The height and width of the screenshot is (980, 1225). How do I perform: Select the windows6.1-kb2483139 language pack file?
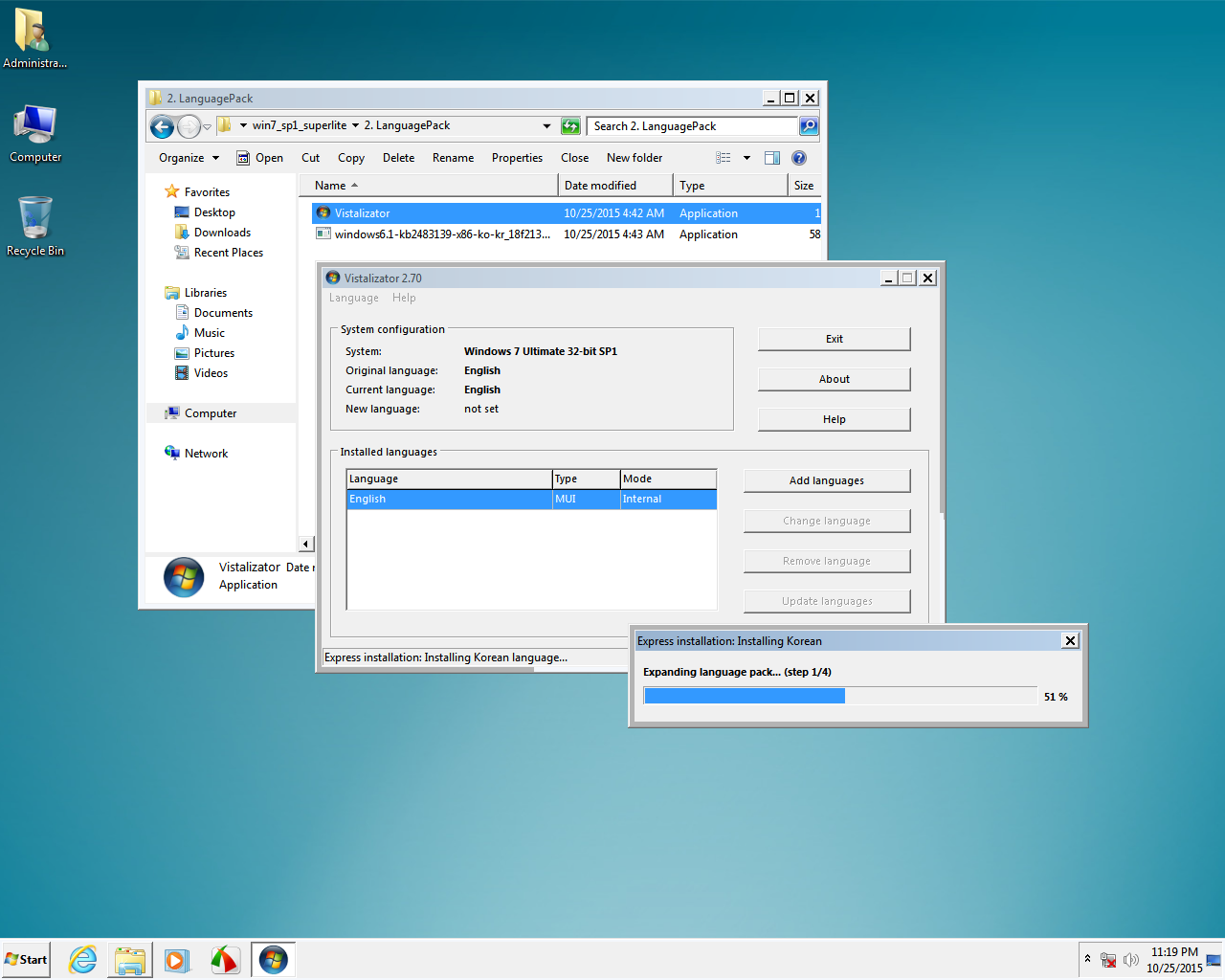click(567, 234)
